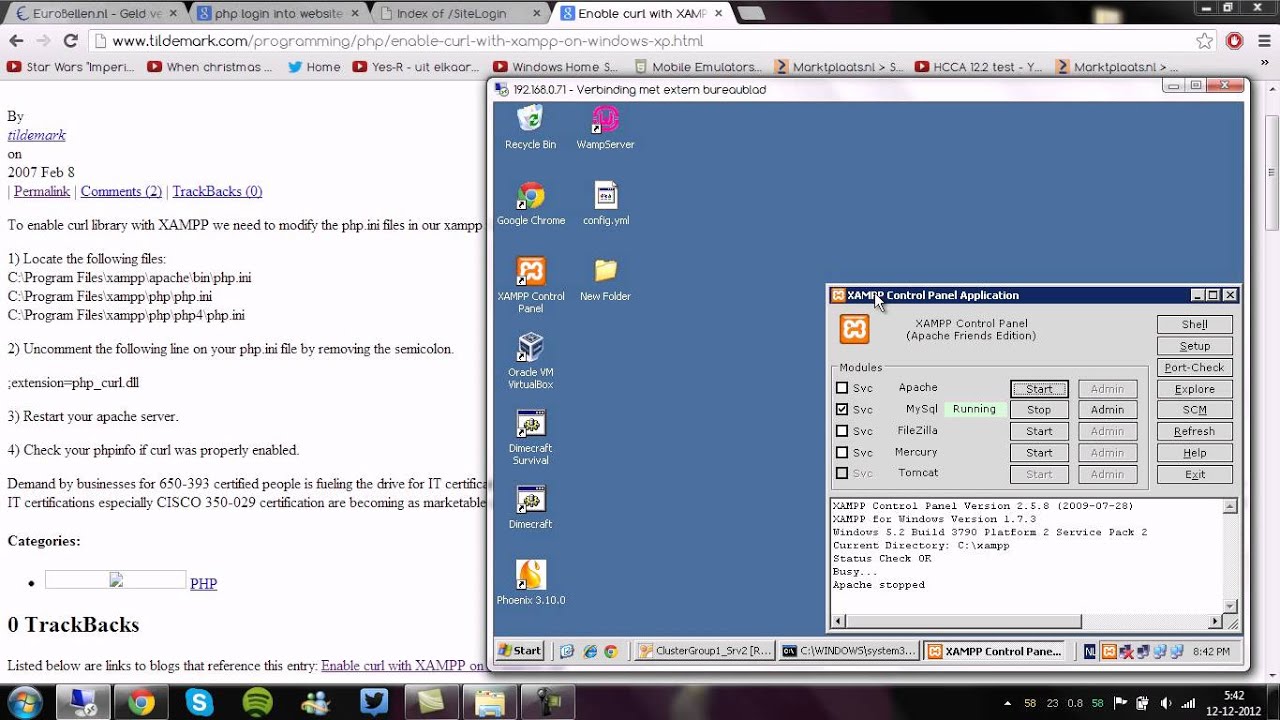Open SCM from XAMPP panel
The image size is (1280, 720).
[x=1194, y=410]
